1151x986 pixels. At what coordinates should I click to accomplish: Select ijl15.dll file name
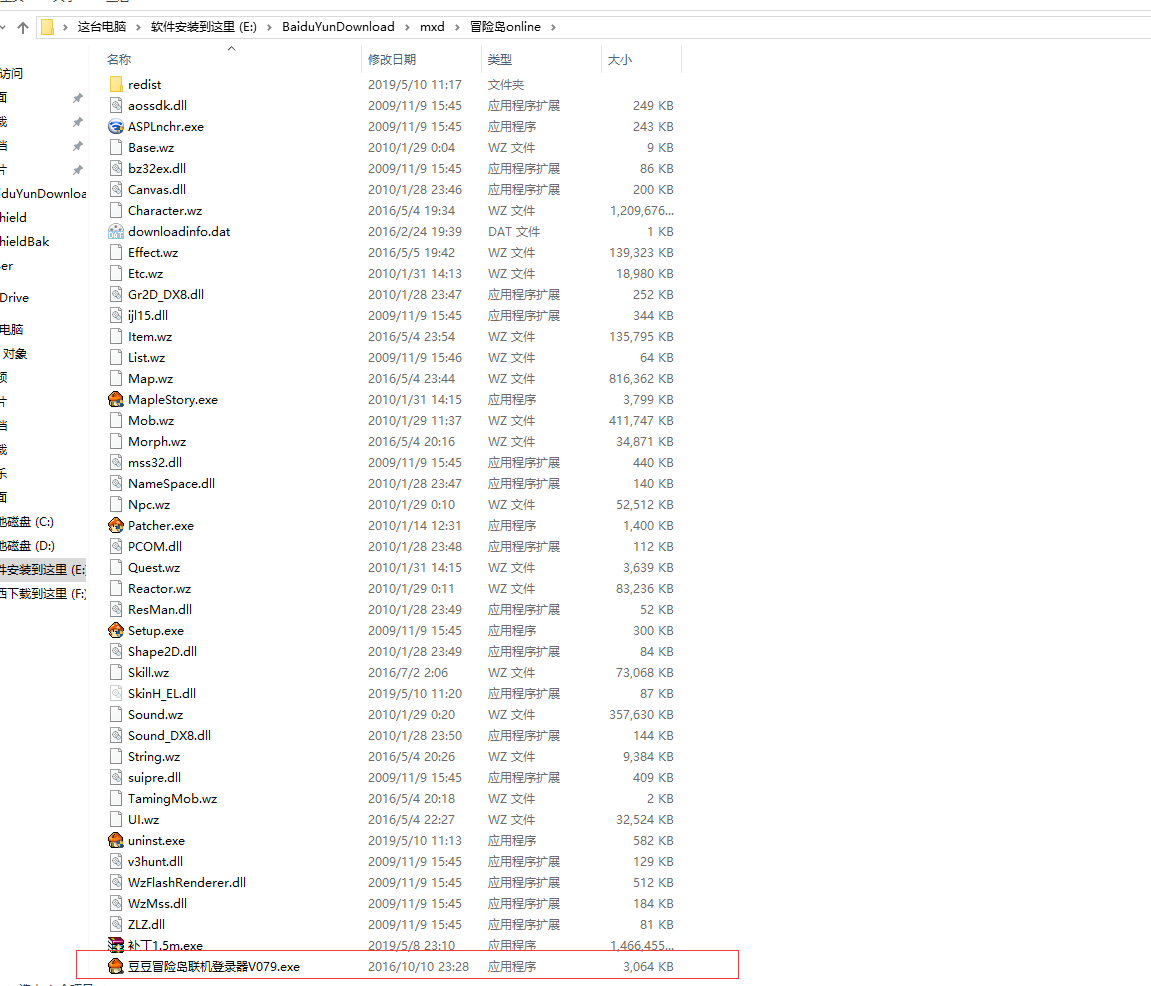coord(148,316)
